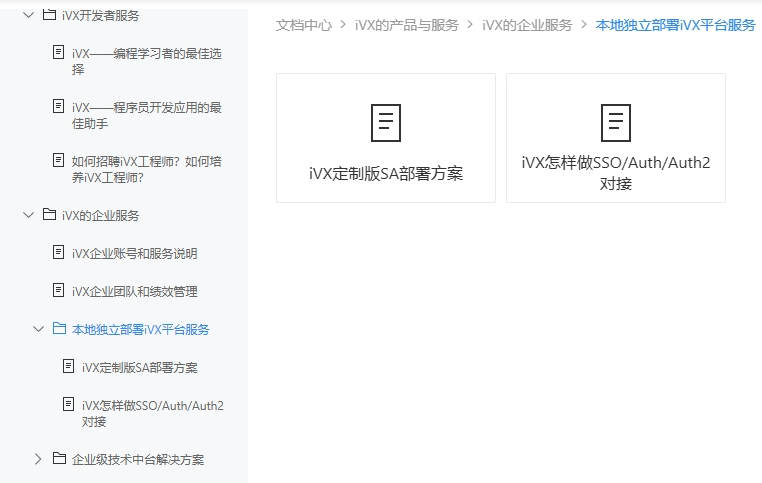The image size is (762, 483).
Task: Open iVX定制版SA部署方案 in sidebar tree
Action: point(139,367)
